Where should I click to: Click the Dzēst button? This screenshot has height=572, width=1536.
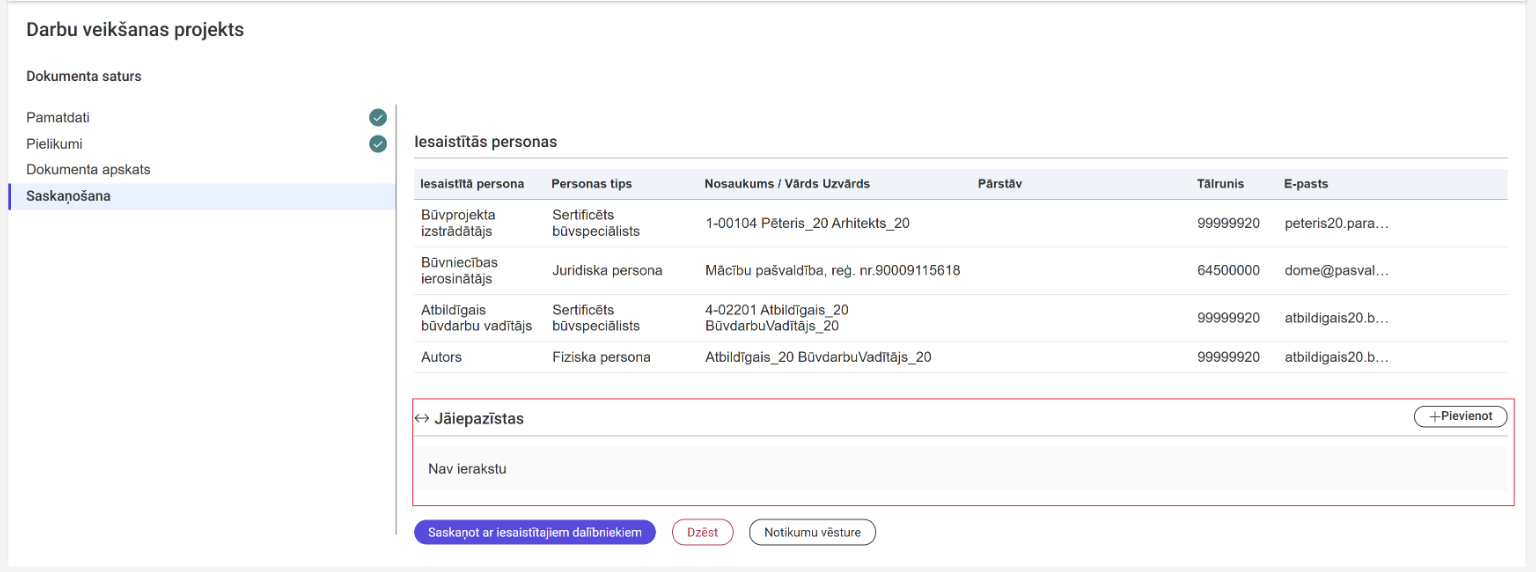pos(702,532)
